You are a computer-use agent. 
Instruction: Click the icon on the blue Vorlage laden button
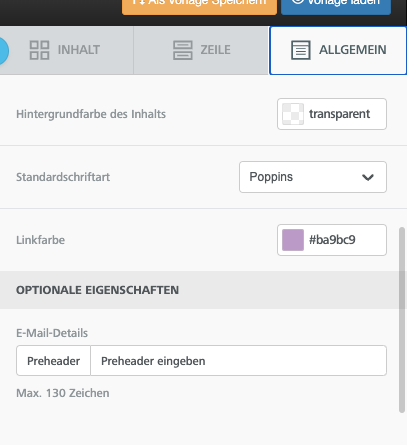coord(297,2)
